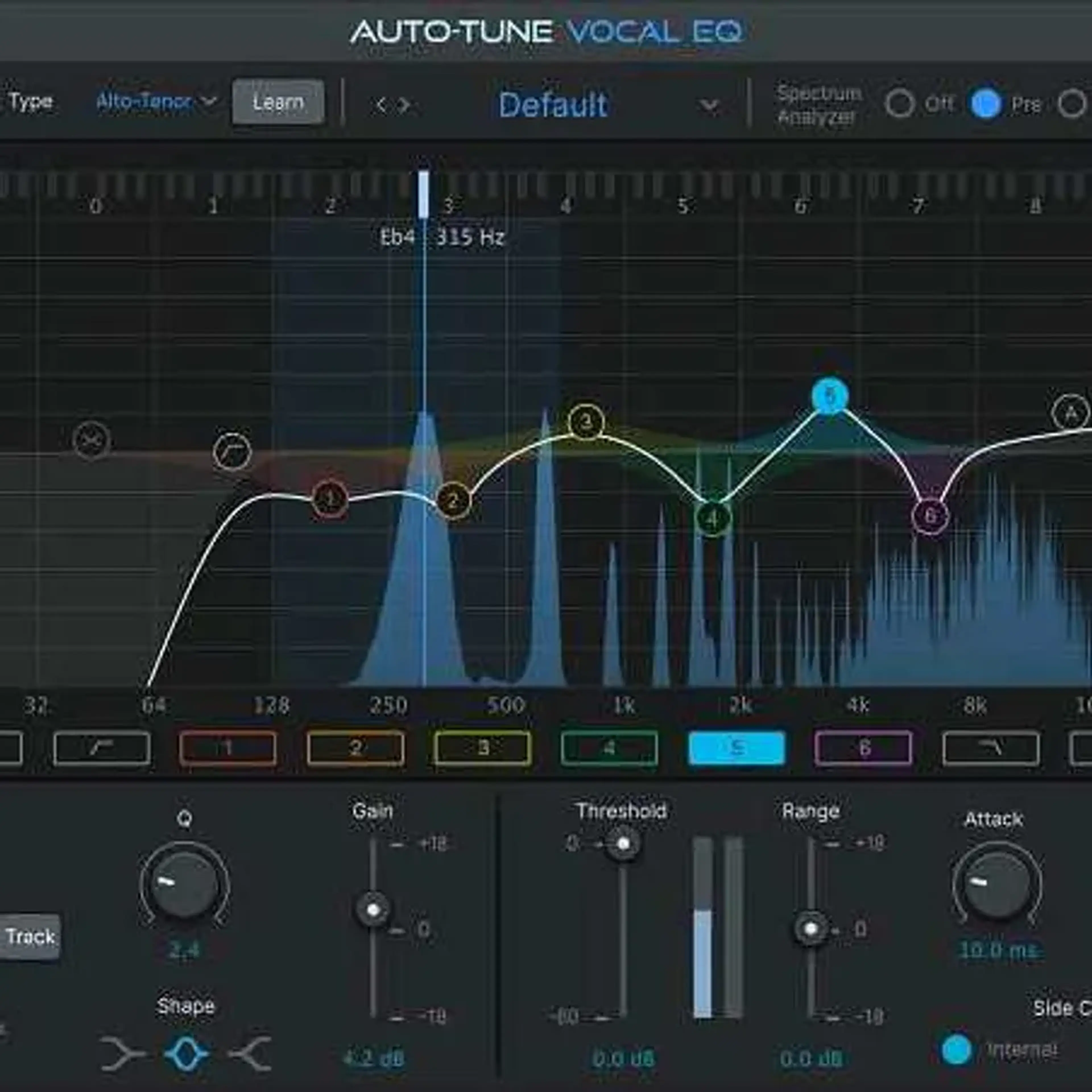Go to previous preset arrow
1092x1092 pixels.
pos(382,105)
